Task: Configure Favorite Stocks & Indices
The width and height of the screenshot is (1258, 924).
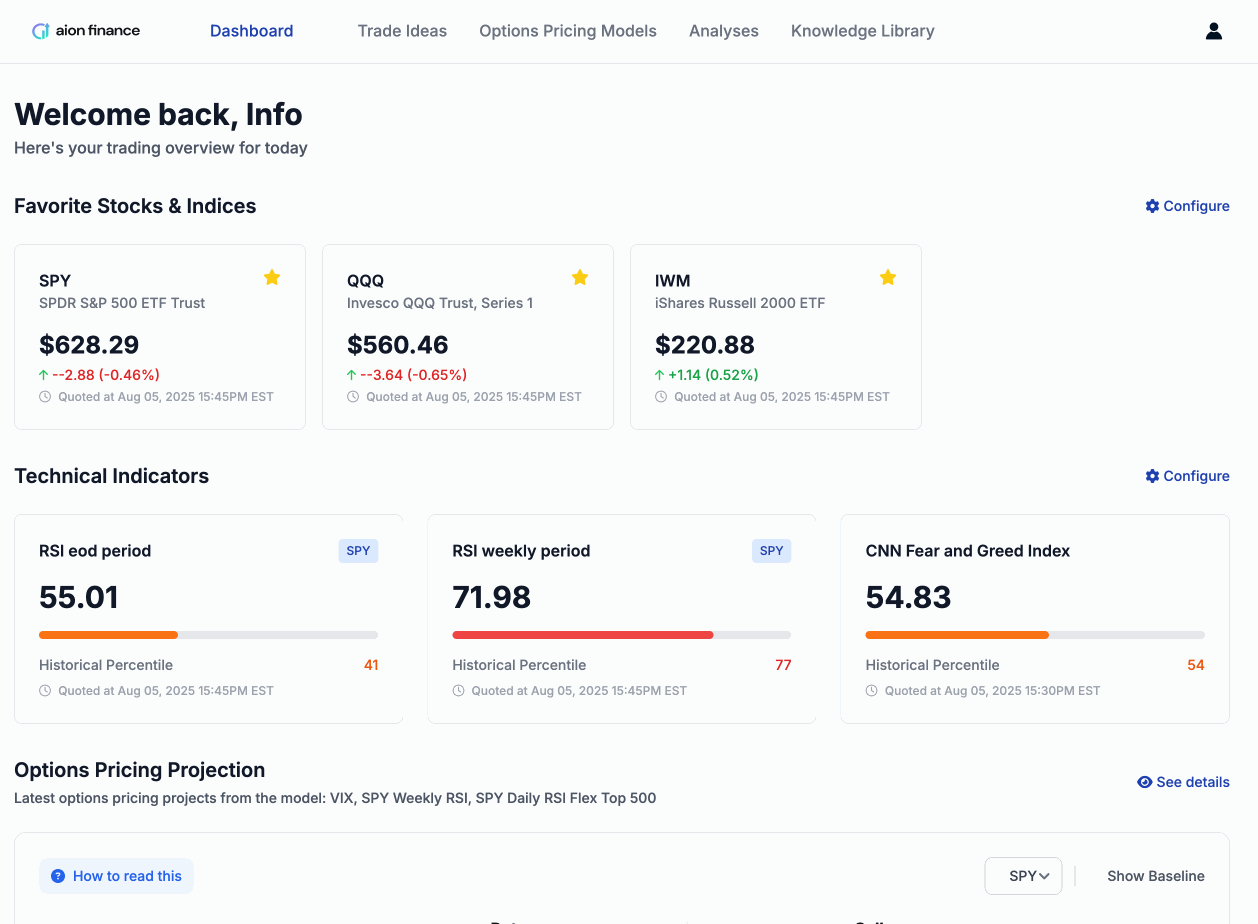Action: pos(1188,206)
